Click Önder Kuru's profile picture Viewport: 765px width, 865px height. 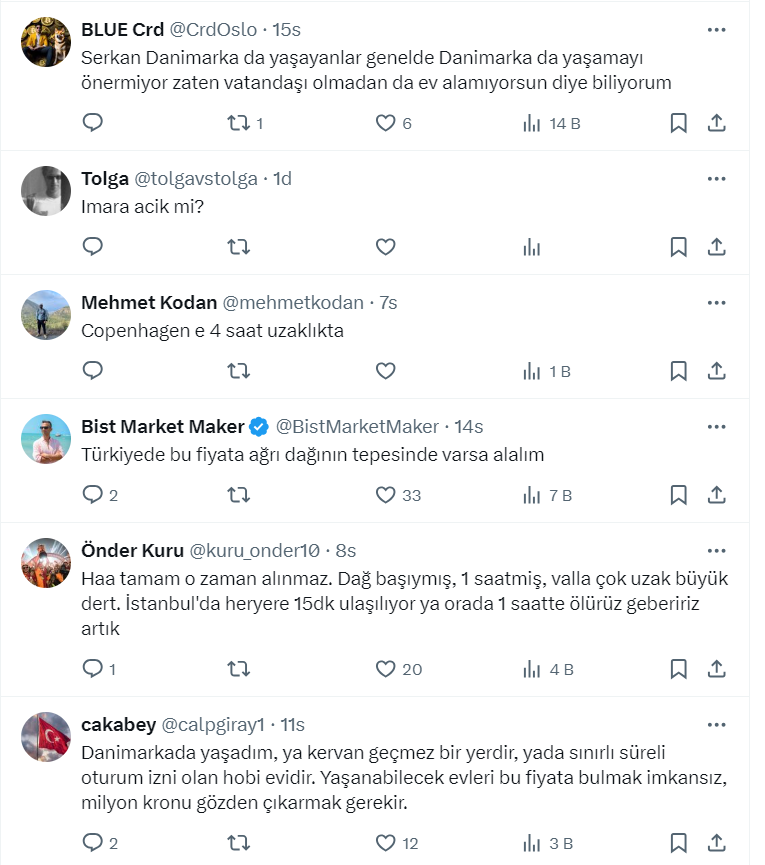(x=46, y=565)
